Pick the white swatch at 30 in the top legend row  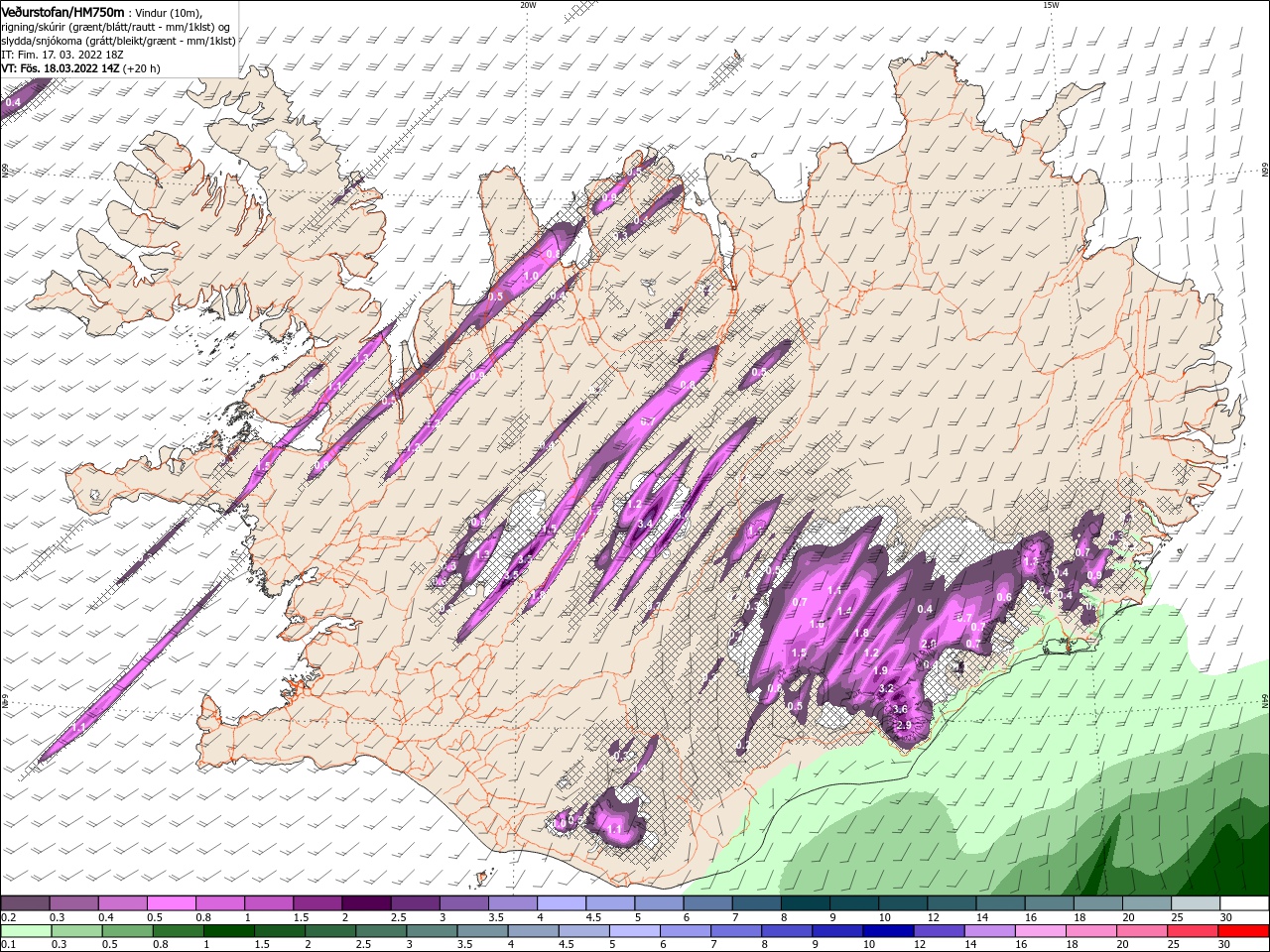1243,903
